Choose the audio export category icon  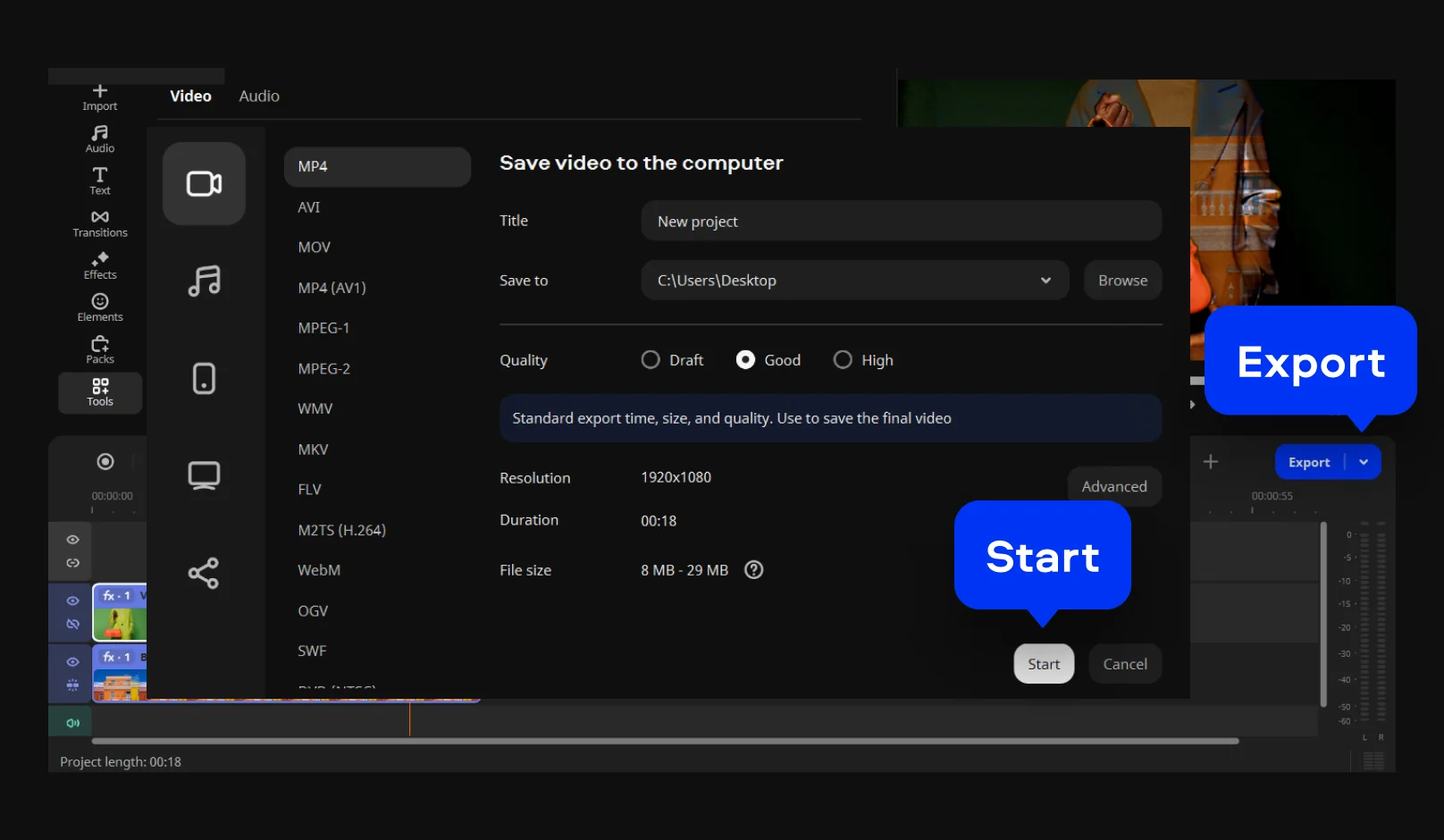pyautogui.click(x=204, y=281)
